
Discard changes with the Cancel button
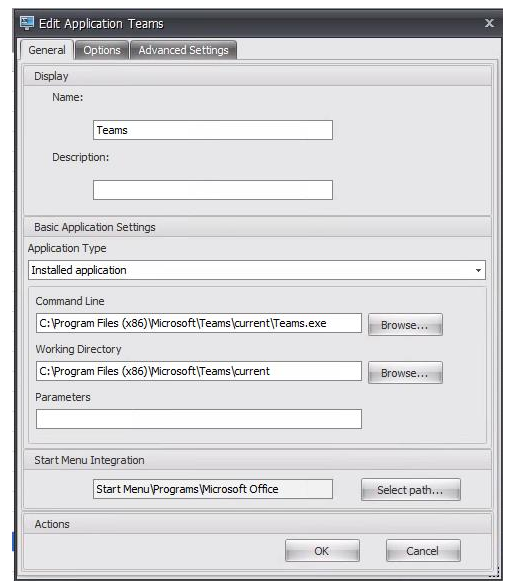click(x=423, y=550)
